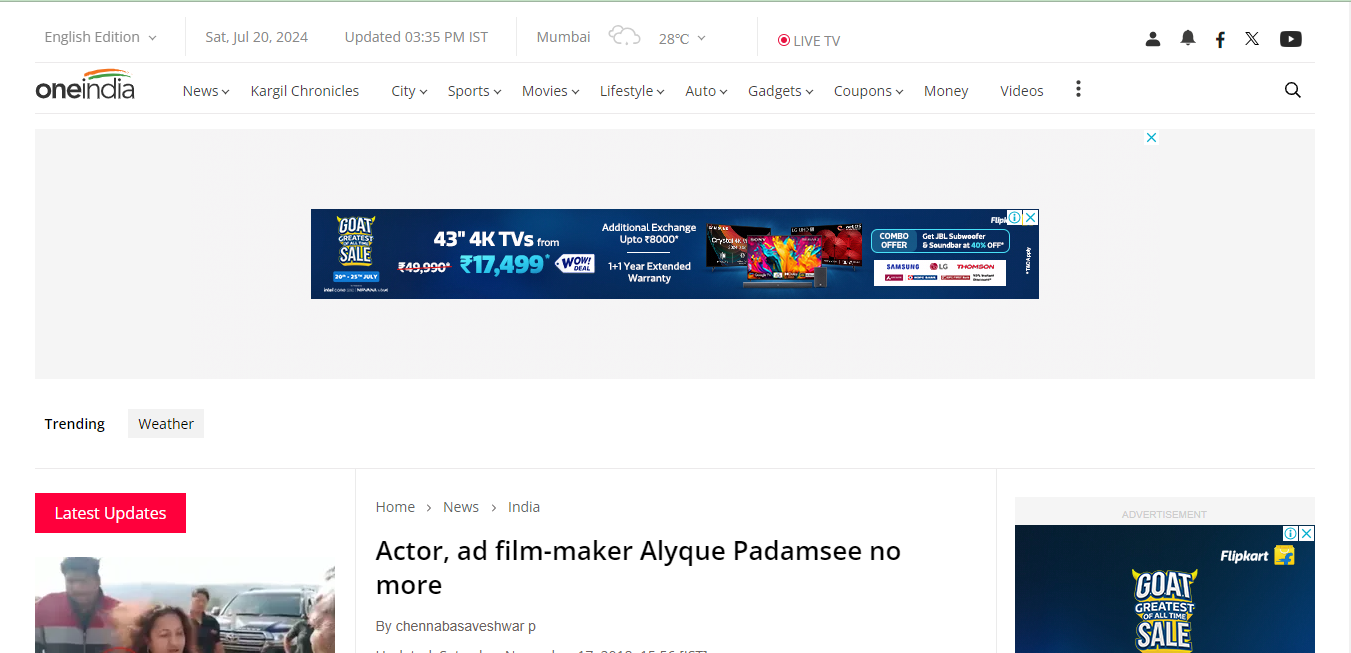Click the notification bell icon
1351x653 pixels.
pyautogui.click(x=1187, y=38)
